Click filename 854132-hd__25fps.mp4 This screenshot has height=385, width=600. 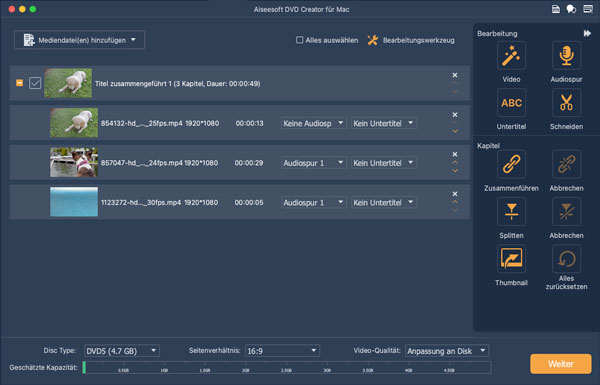pos(142,123)
